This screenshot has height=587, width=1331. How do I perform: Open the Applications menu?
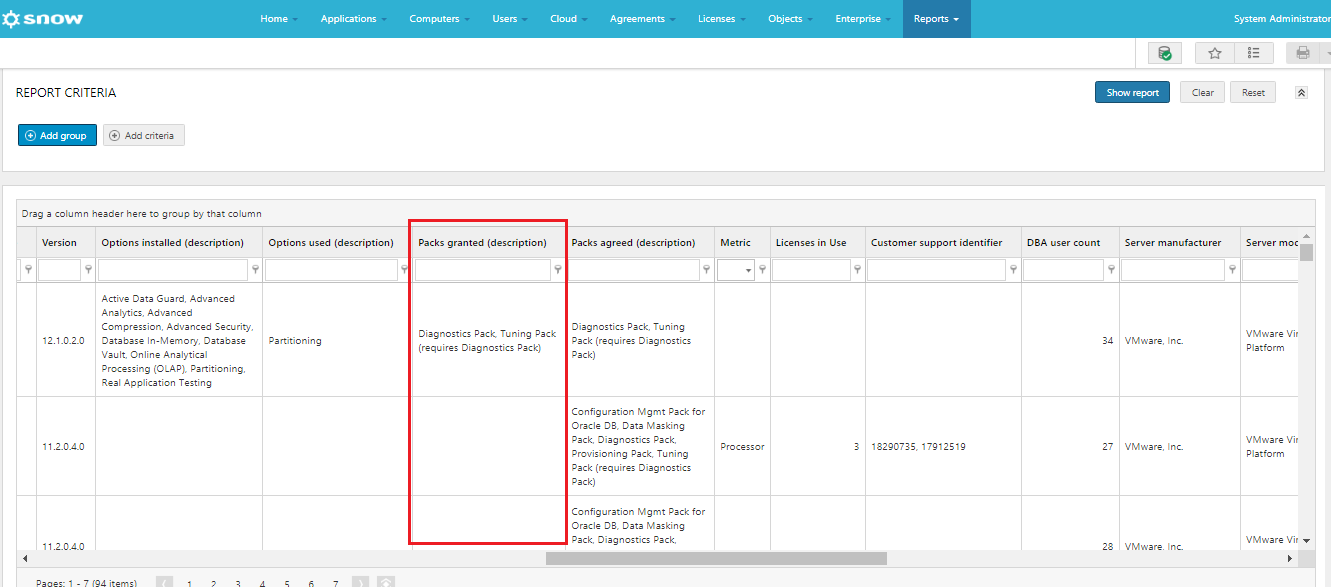coord(354,19)
